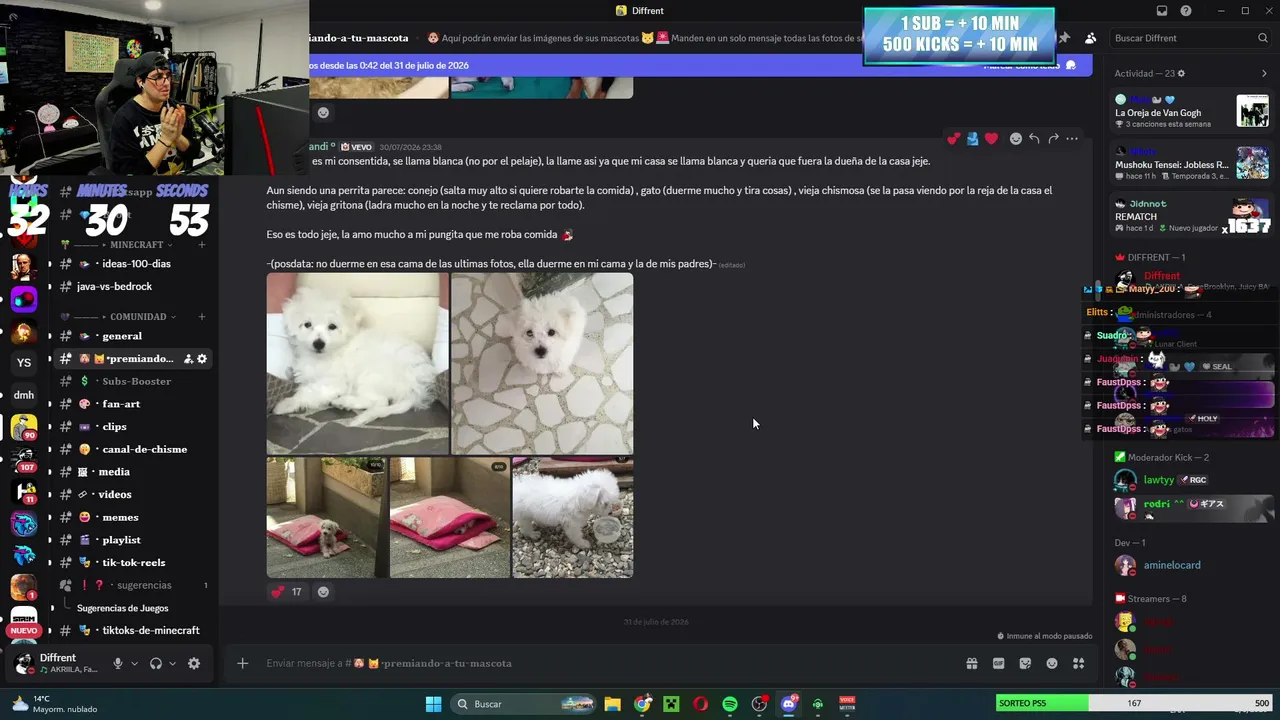Open the java-vs-bedrock channel
This screenshot has width=1280, height=720.
coord(134,287)
